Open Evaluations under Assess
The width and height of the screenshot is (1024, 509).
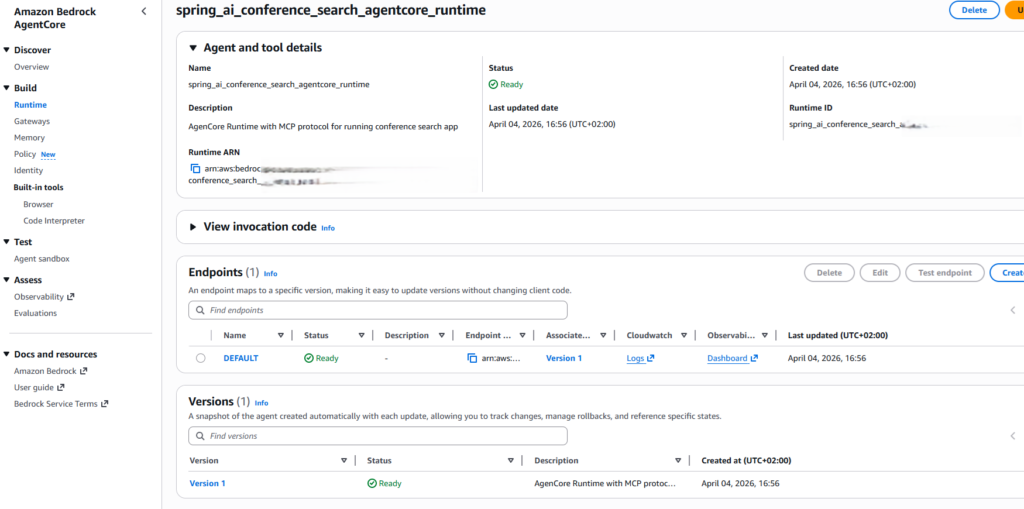pos(35,313)
